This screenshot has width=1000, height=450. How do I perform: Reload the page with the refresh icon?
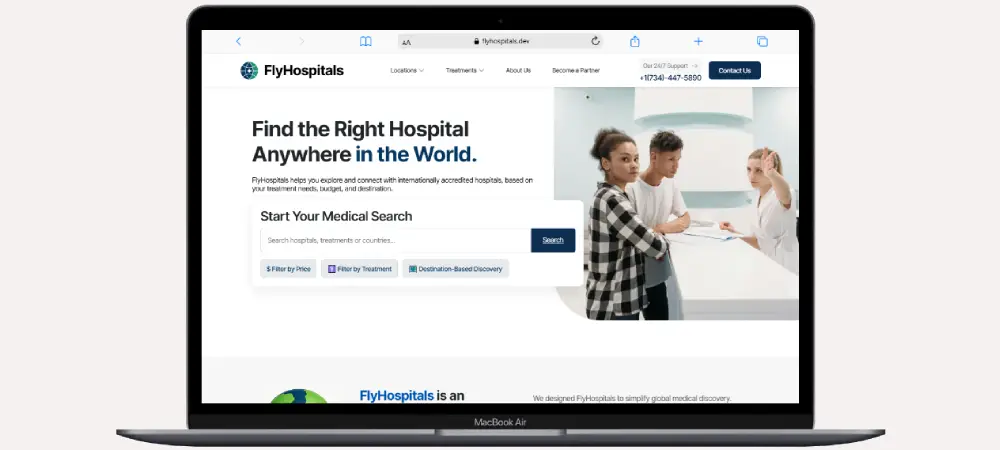click(595, 41)
